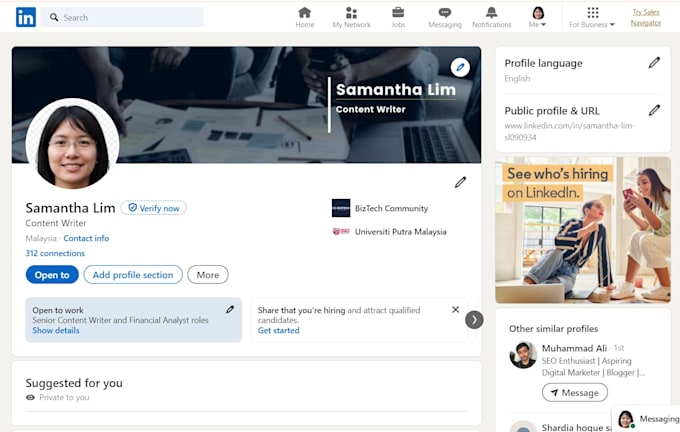The image size is (680, 432).
Task: Click the BizTech Community logo
Action: (x=341, y=208)
